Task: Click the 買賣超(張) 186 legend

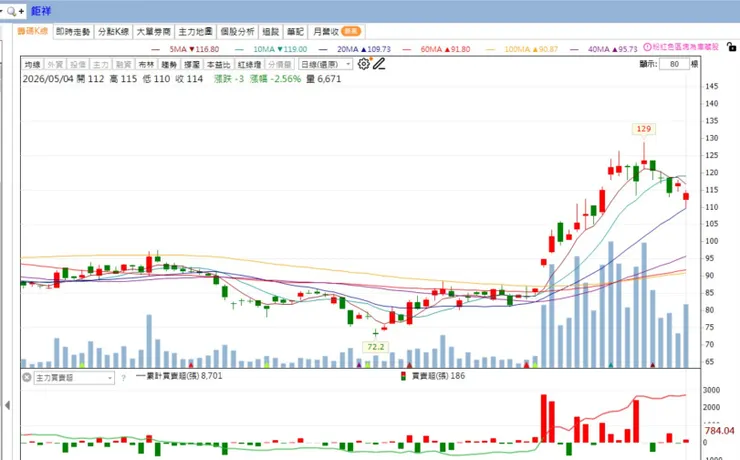Action: point(433,376)
